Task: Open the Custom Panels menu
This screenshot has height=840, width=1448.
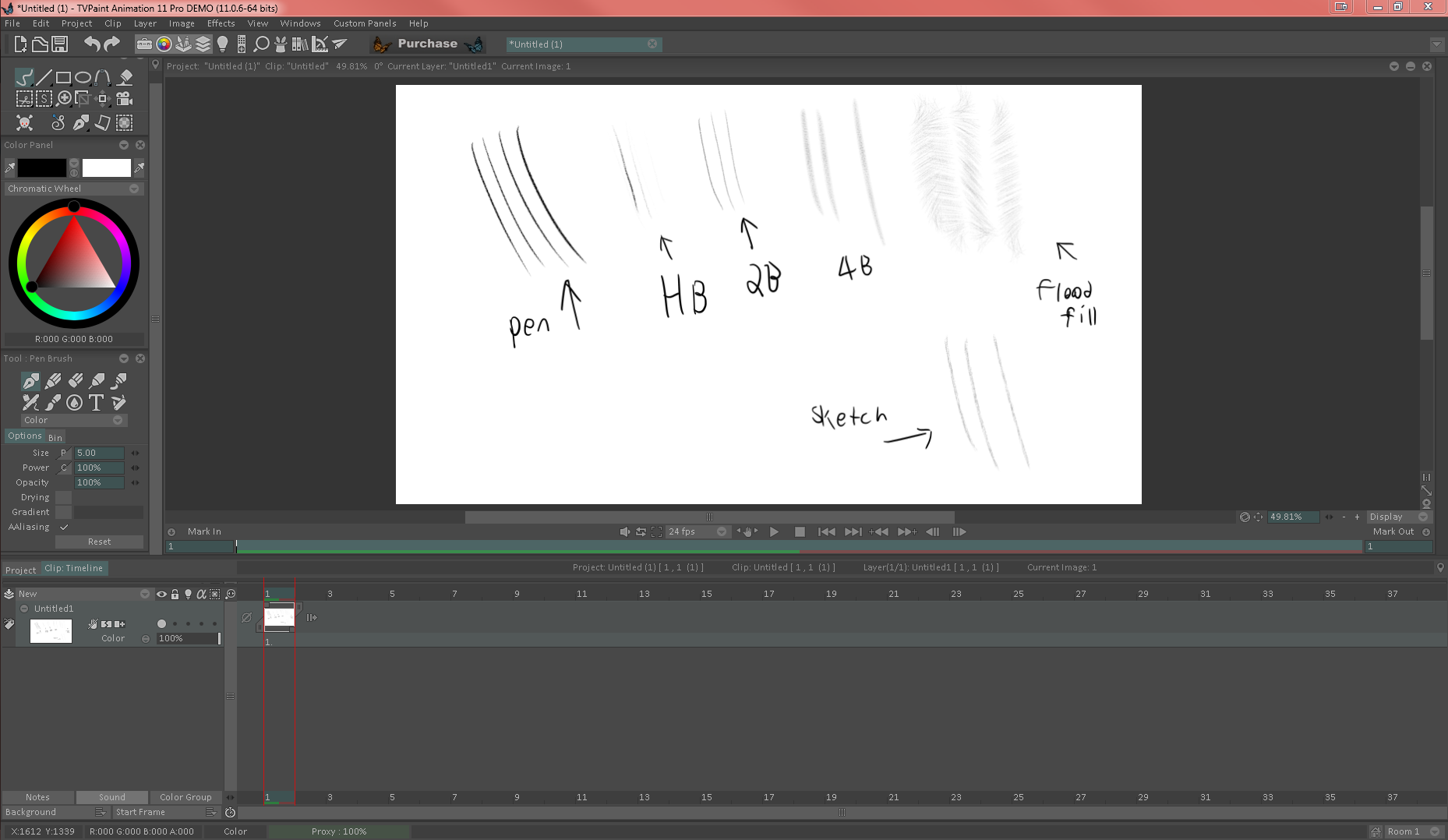Action: pyautogui.click(x=365, y=23)
